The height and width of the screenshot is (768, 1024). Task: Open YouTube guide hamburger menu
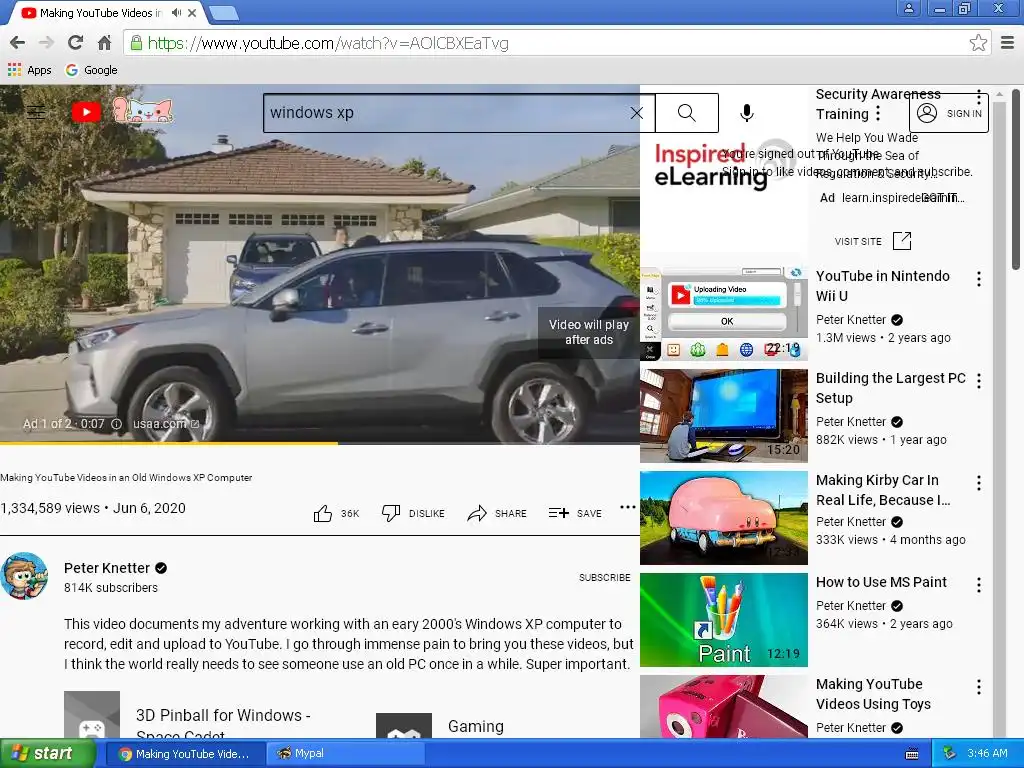tap(36, 112)
